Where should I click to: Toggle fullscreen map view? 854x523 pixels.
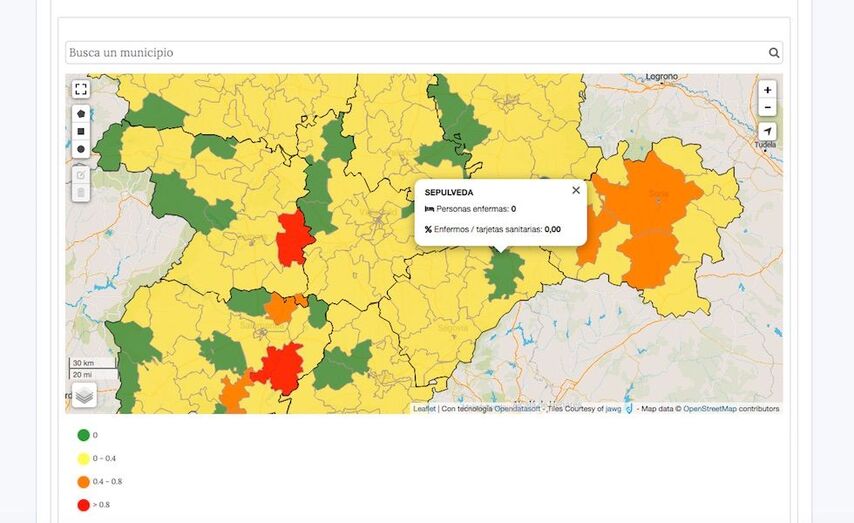[81, 89]
